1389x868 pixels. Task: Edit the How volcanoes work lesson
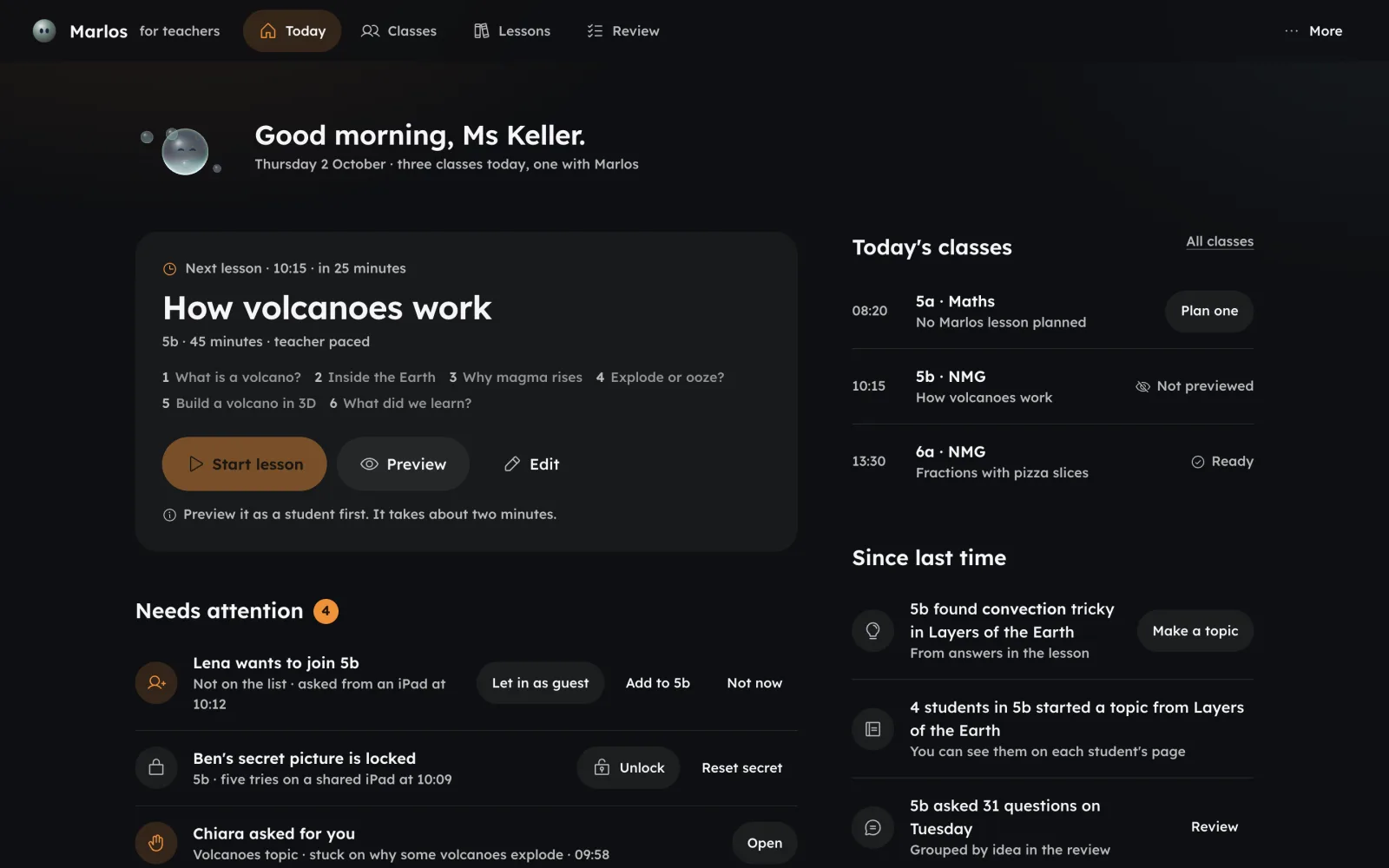click(531, 464)
